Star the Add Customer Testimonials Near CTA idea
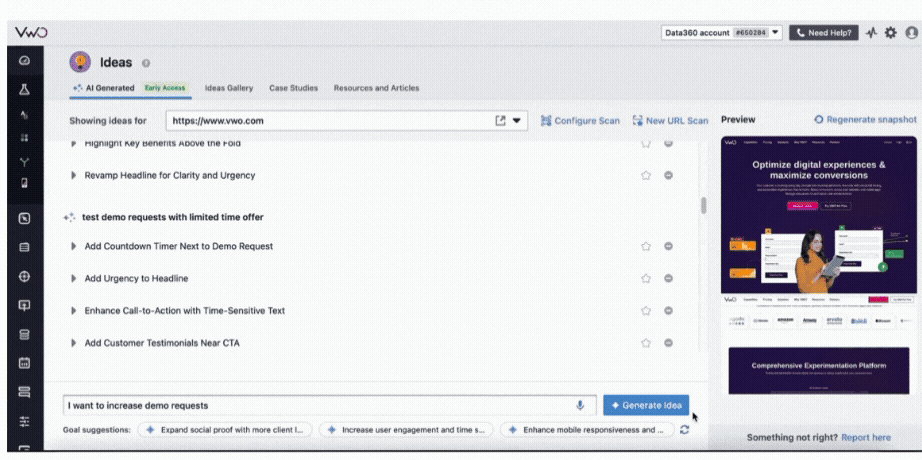Screen dimensions: 922x460 coord(646,343)
